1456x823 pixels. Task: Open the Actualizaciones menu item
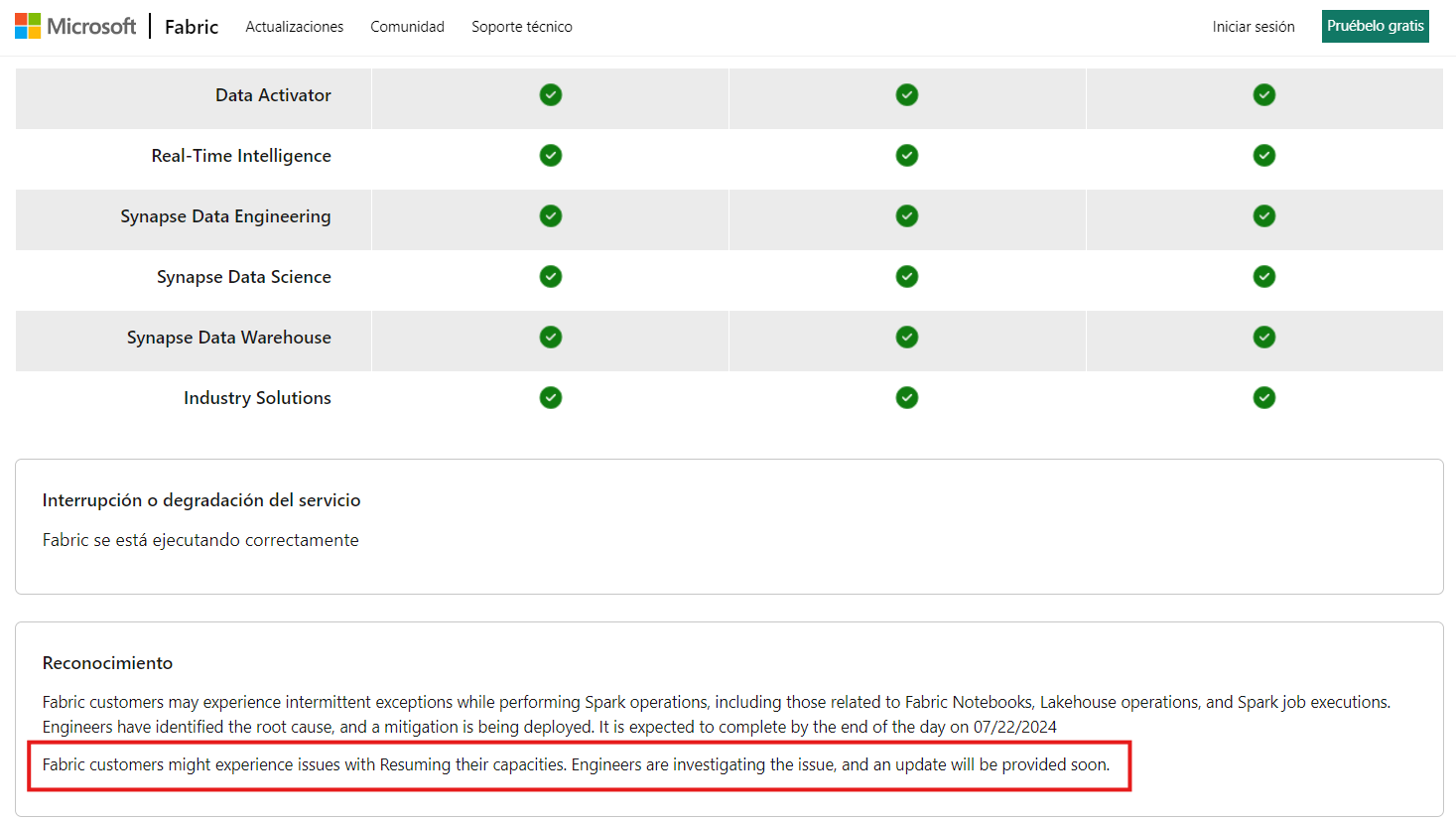[295, 27]
